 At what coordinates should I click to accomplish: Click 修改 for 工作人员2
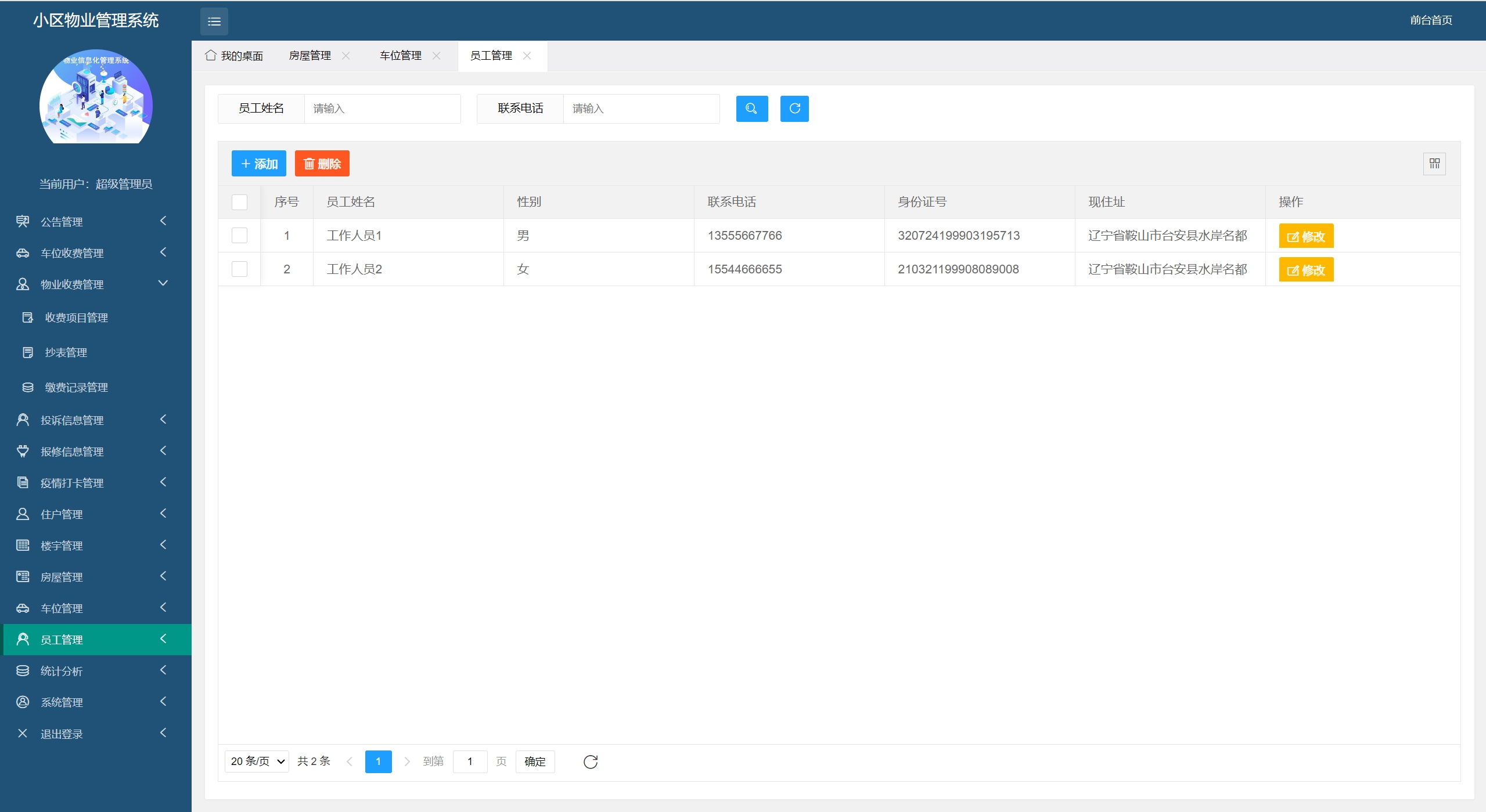[1305, 270]
